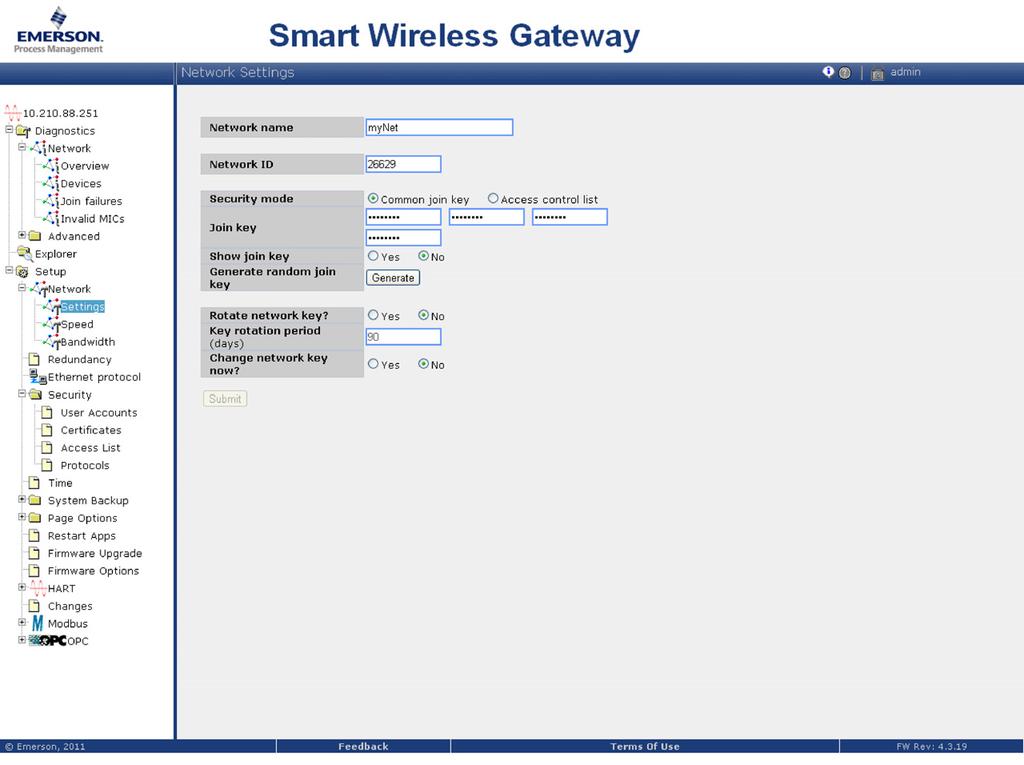
Task: Open the Terms Of Use link
Action: tap(645, 746)
